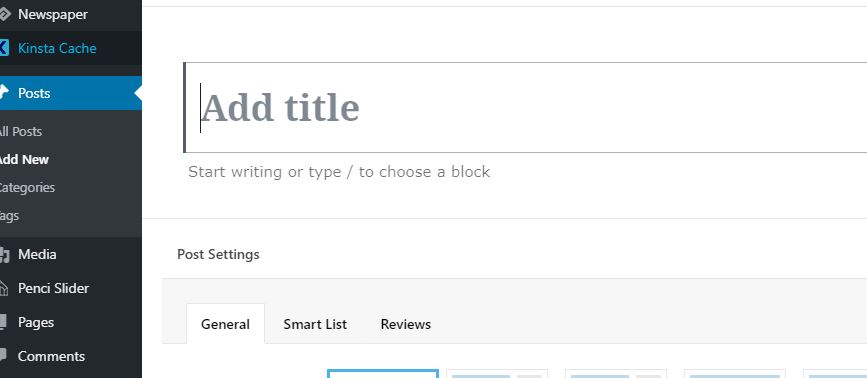Click the Comments bubble icon
Screen dimensions: 867x378
click(x=3, y=355)
